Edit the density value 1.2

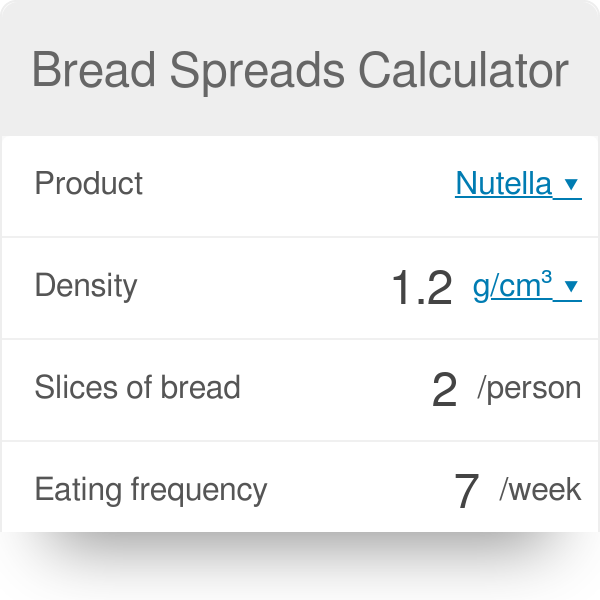coord(421,289)
